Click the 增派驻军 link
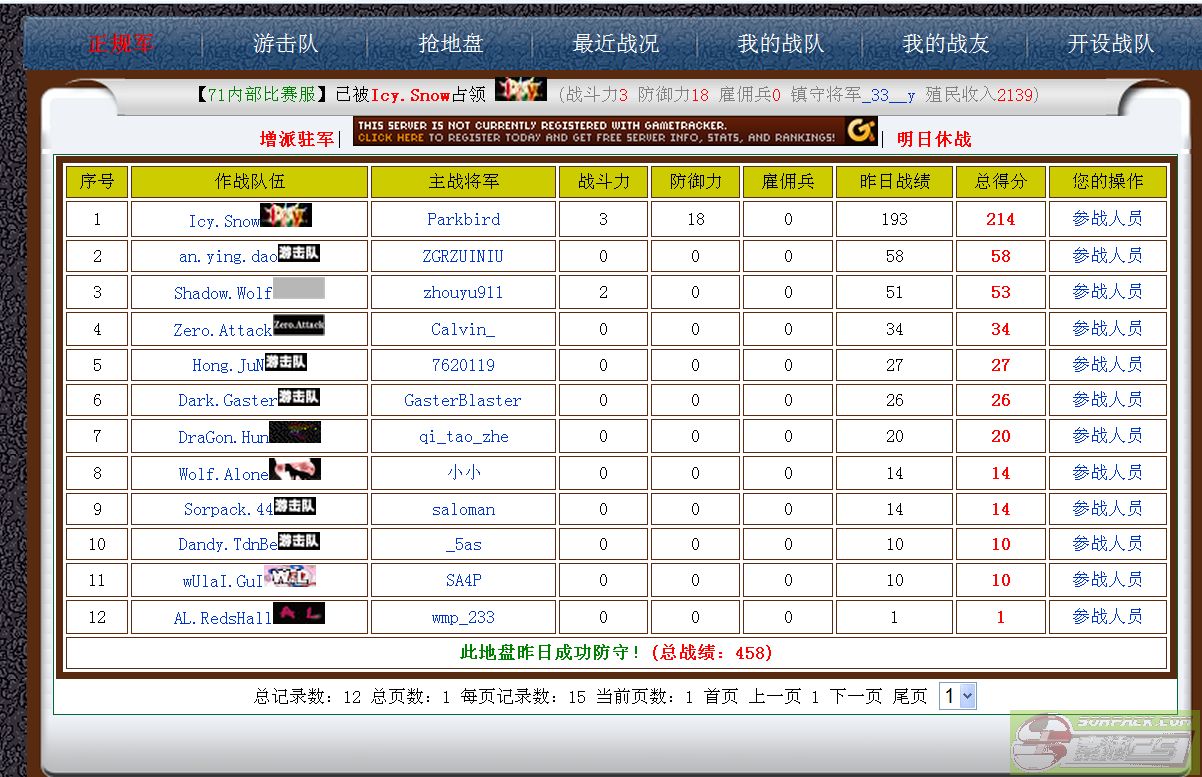This screenshot has width=1202, height=777. click(297, 139)
